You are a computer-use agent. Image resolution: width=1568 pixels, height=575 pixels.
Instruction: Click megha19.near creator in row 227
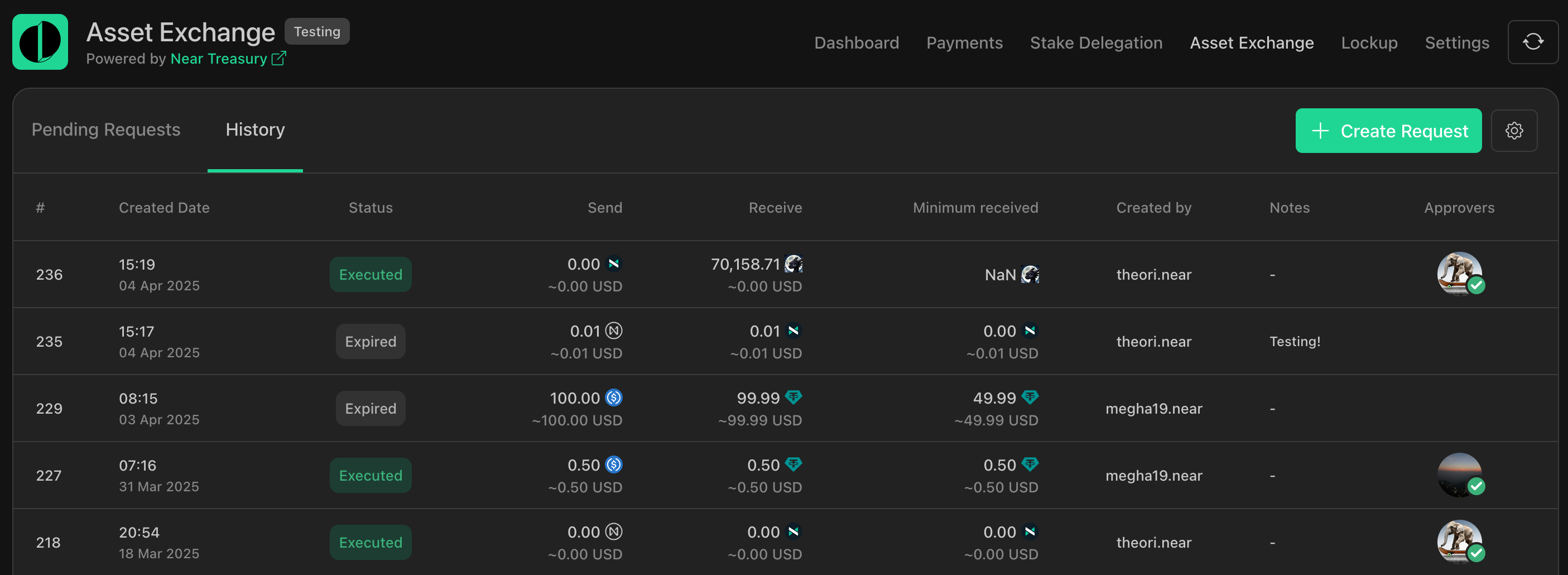point(1153,476)
